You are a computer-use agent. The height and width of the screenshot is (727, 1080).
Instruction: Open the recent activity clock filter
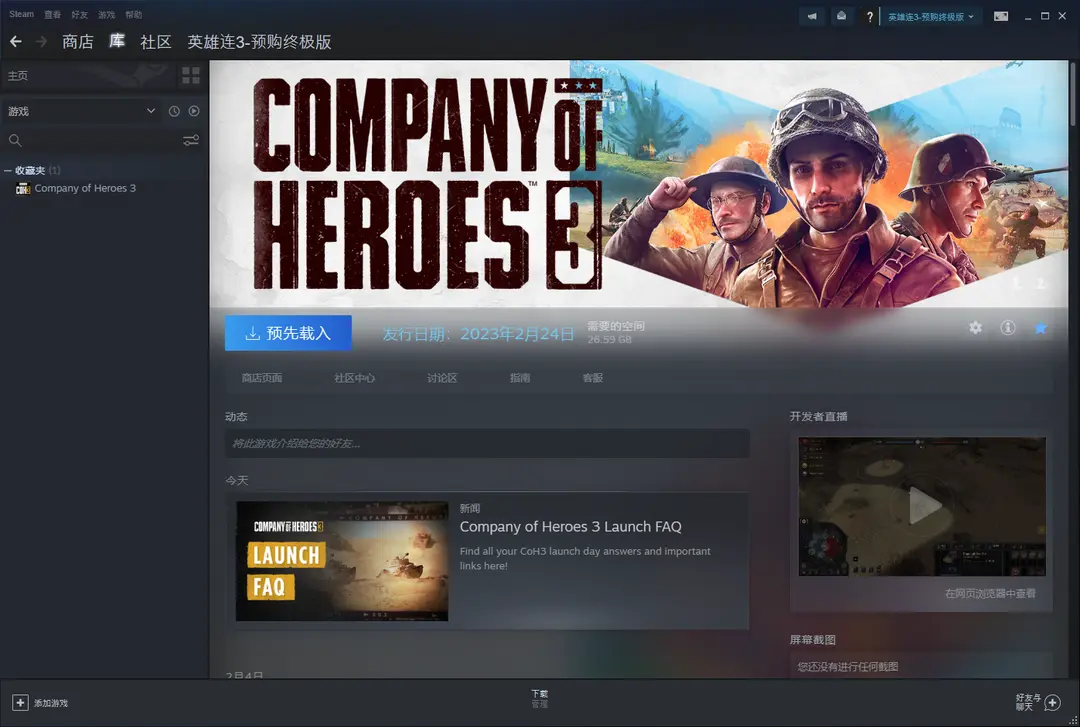174,111
